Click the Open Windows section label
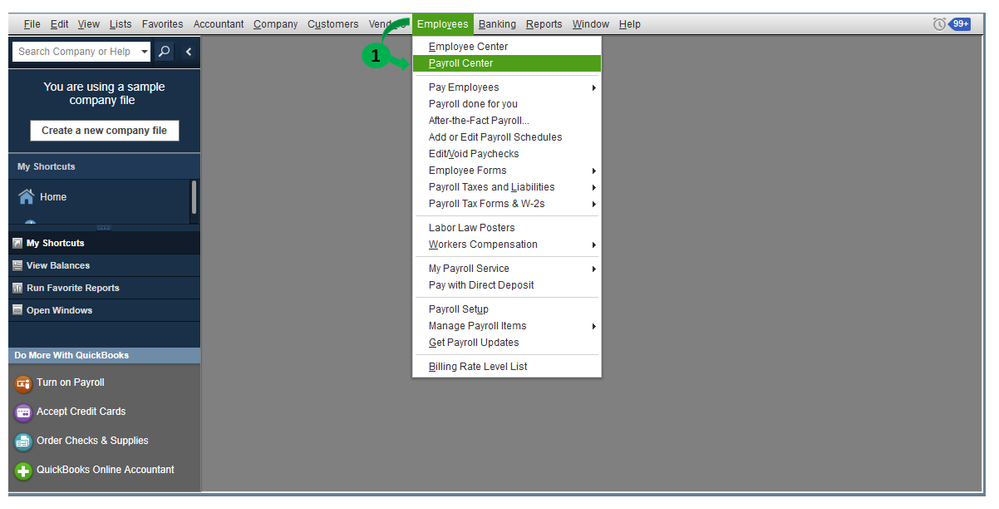 (59, 310)
